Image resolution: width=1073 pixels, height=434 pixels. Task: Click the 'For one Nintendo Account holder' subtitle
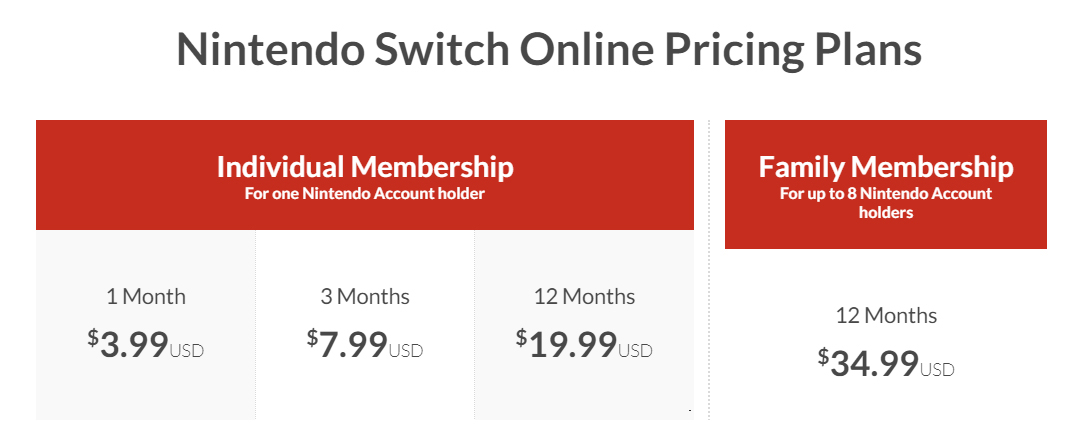(x=365, y=193)
